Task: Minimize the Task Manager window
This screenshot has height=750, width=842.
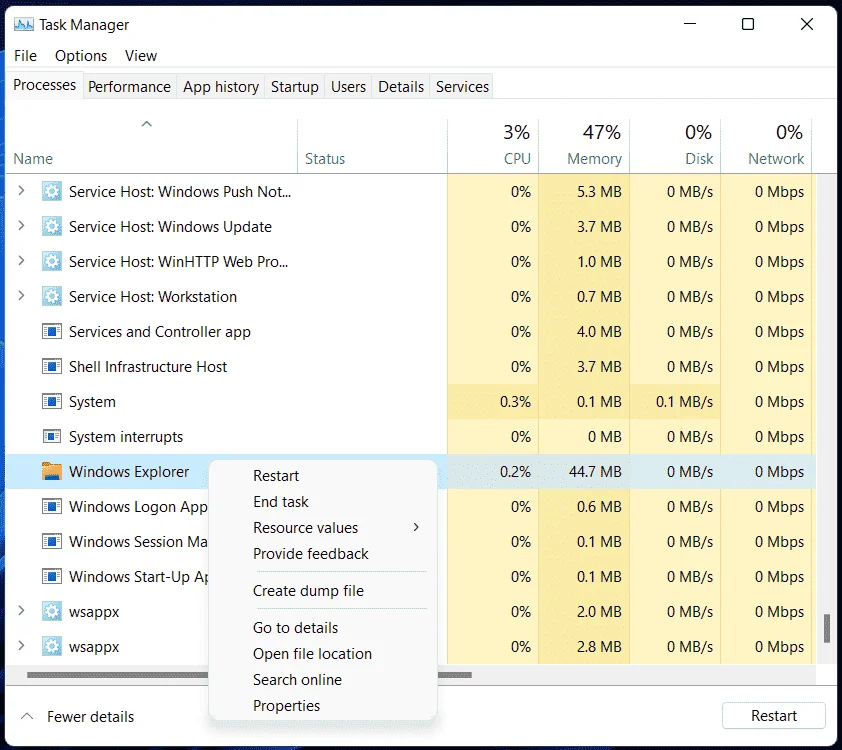Action: pyautogui.click(x=690, y=24)
